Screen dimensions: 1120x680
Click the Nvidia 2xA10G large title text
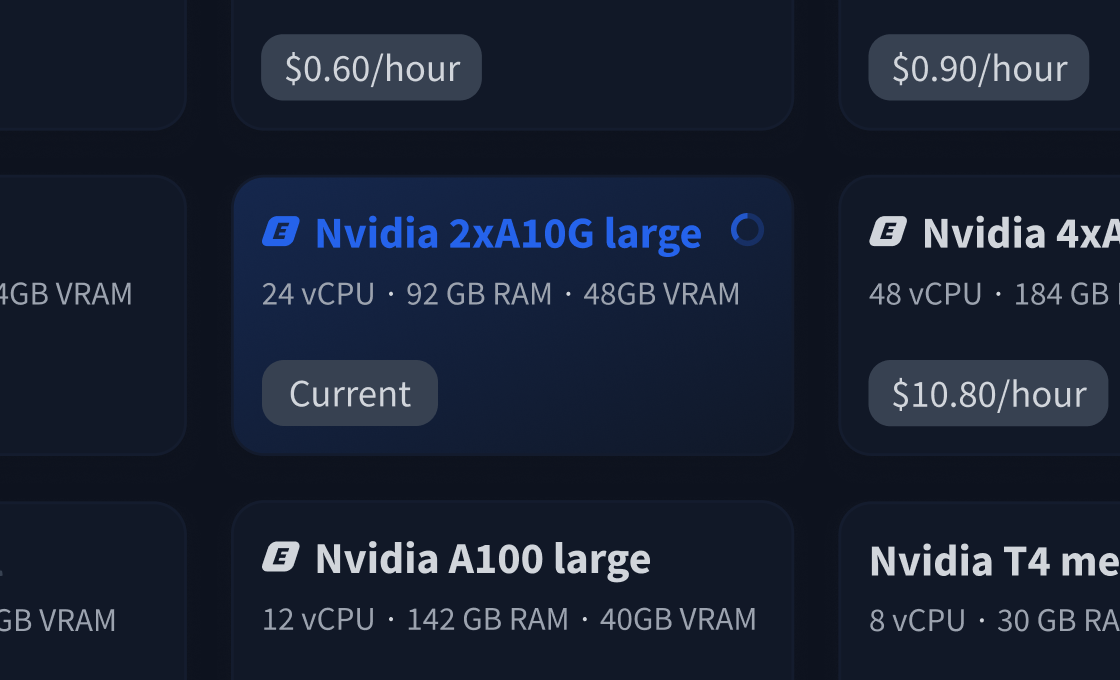tap(507, 232)
